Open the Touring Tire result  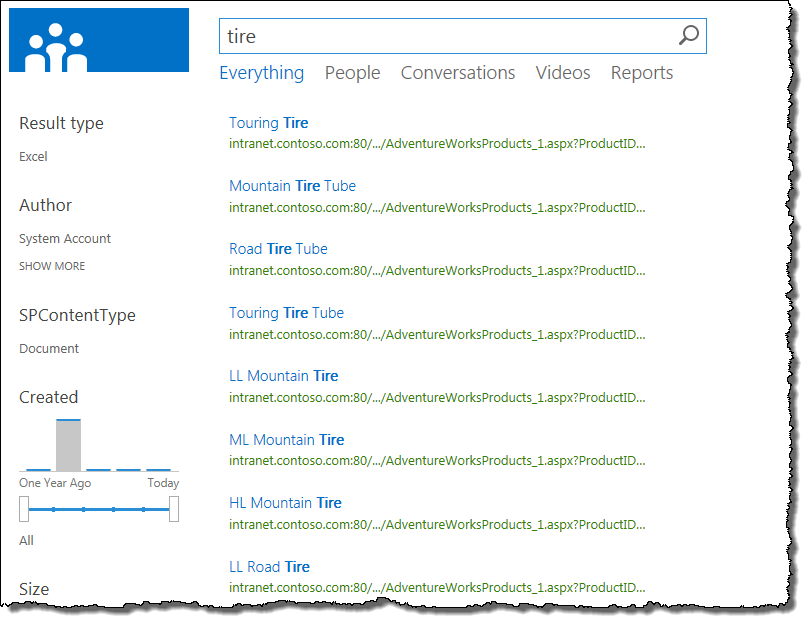pyautogui.click(x=268, y=122)
